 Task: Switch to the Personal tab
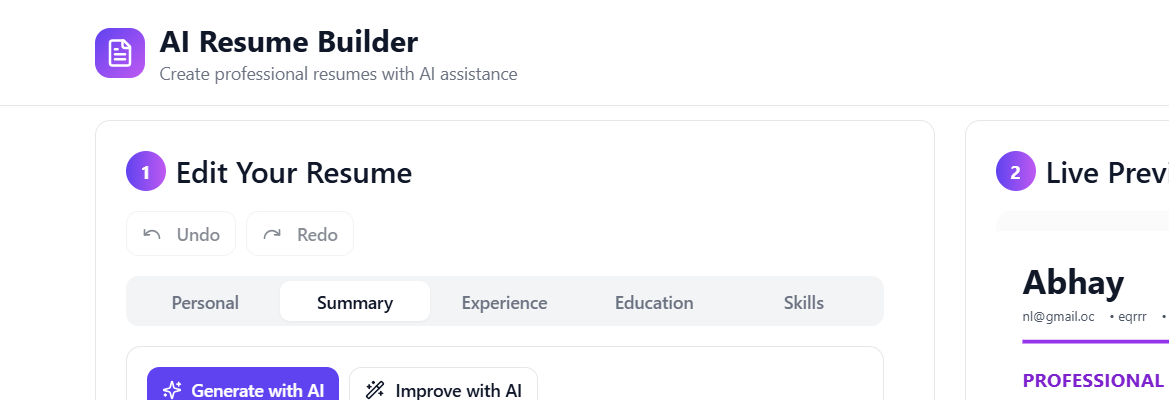(205, 302)
